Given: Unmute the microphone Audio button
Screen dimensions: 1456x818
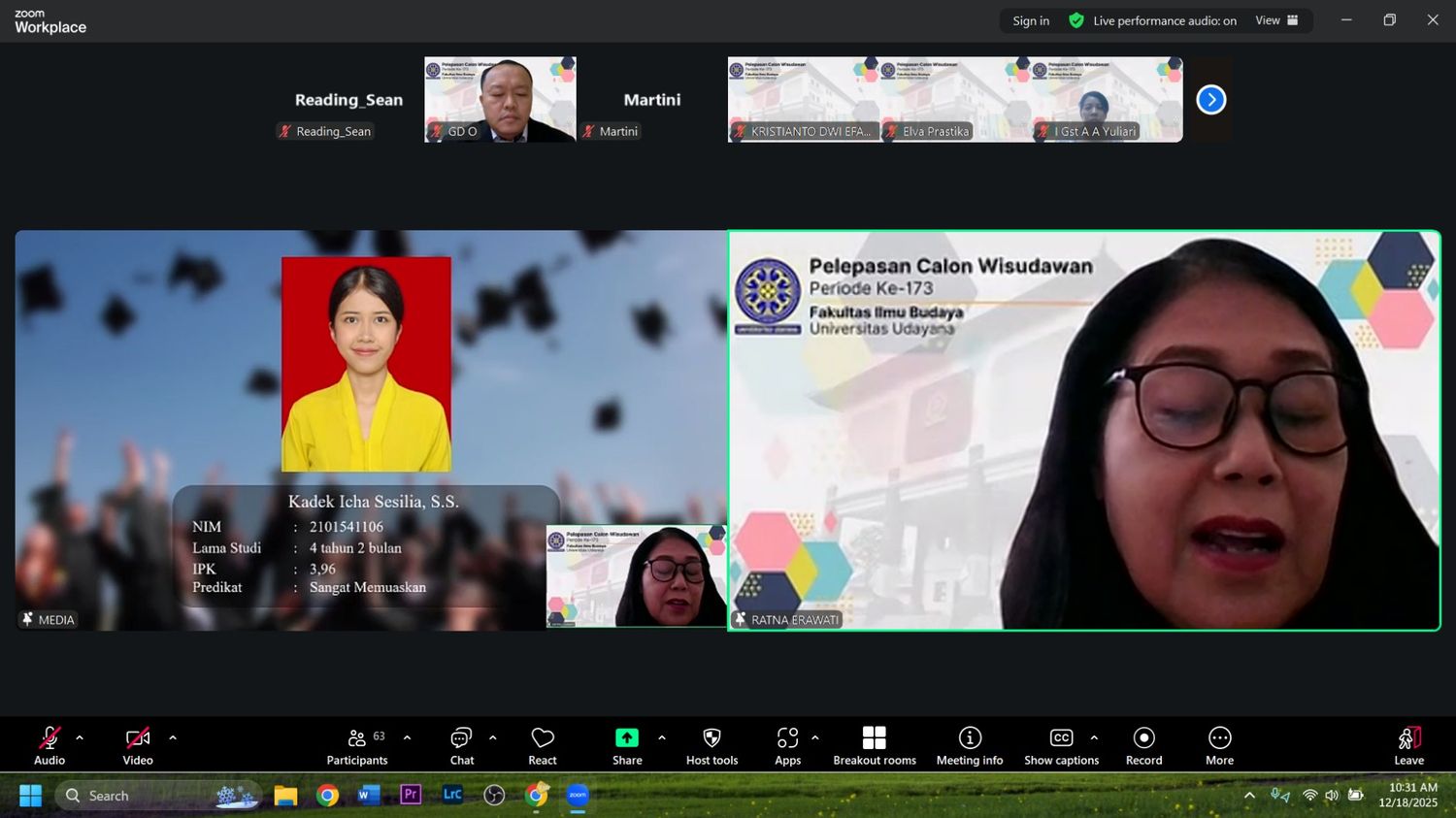Looking at the screenshot, I should (x=50, y=745).
